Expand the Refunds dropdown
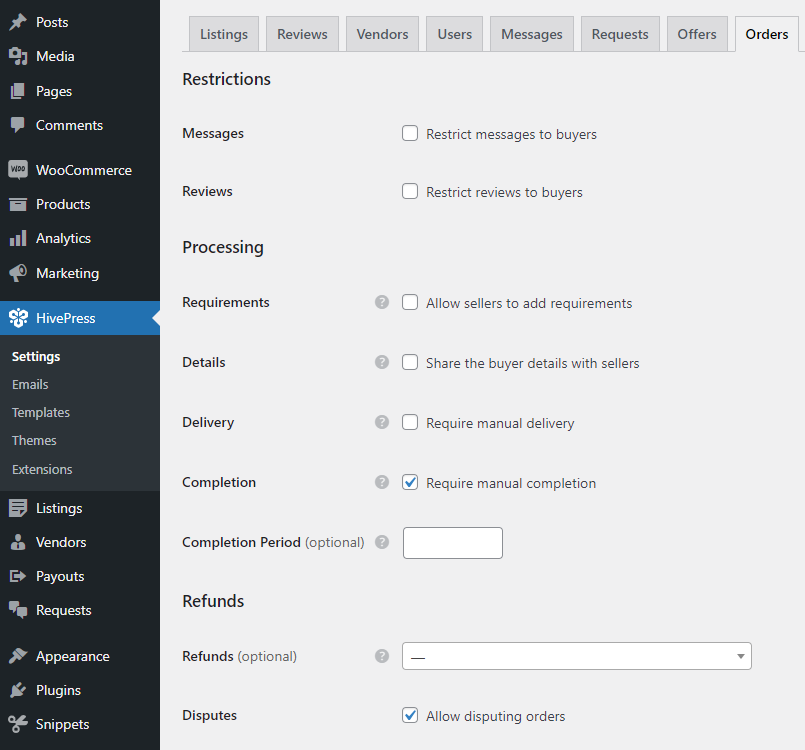 (576, 656)
